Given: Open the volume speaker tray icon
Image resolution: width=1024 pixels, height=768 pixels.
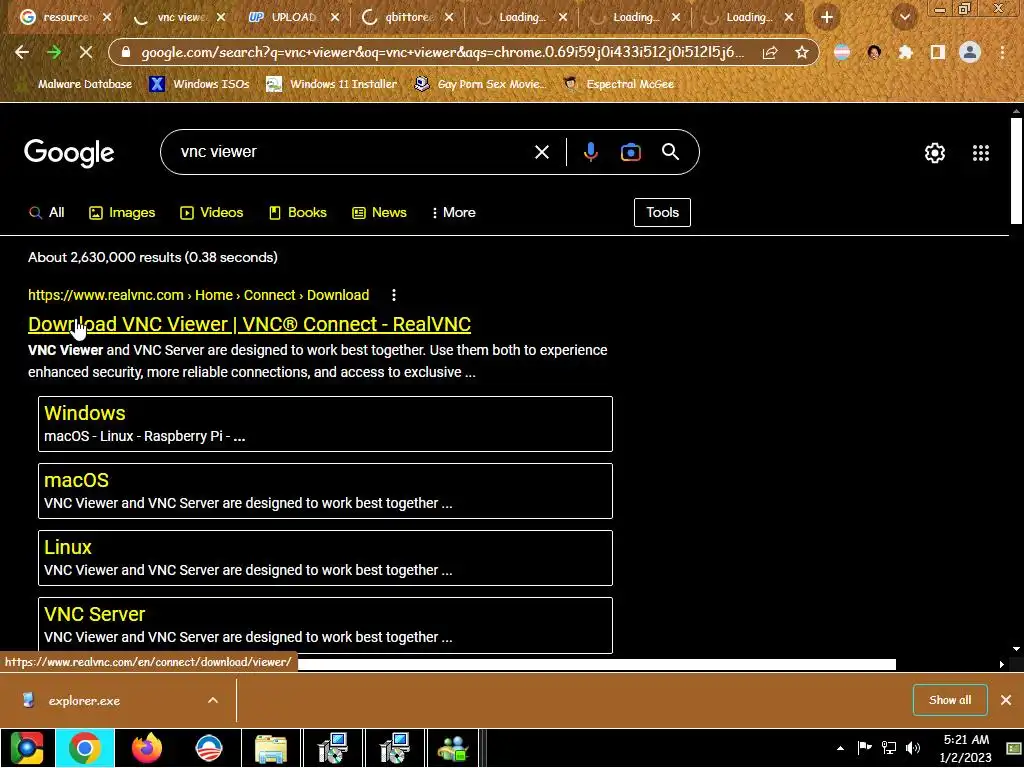Looking at the screenshot, I should tap(913, 748).
